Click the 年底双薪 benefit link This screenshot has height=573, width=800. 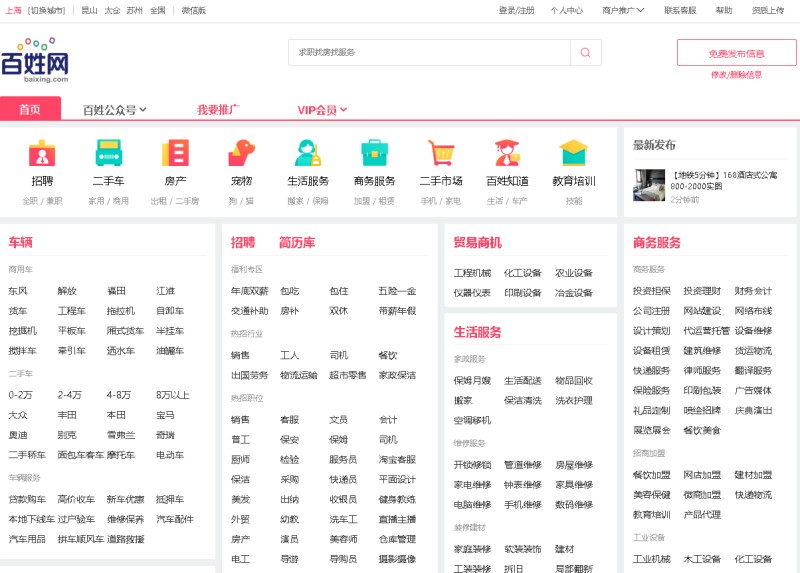click(249, 291)
